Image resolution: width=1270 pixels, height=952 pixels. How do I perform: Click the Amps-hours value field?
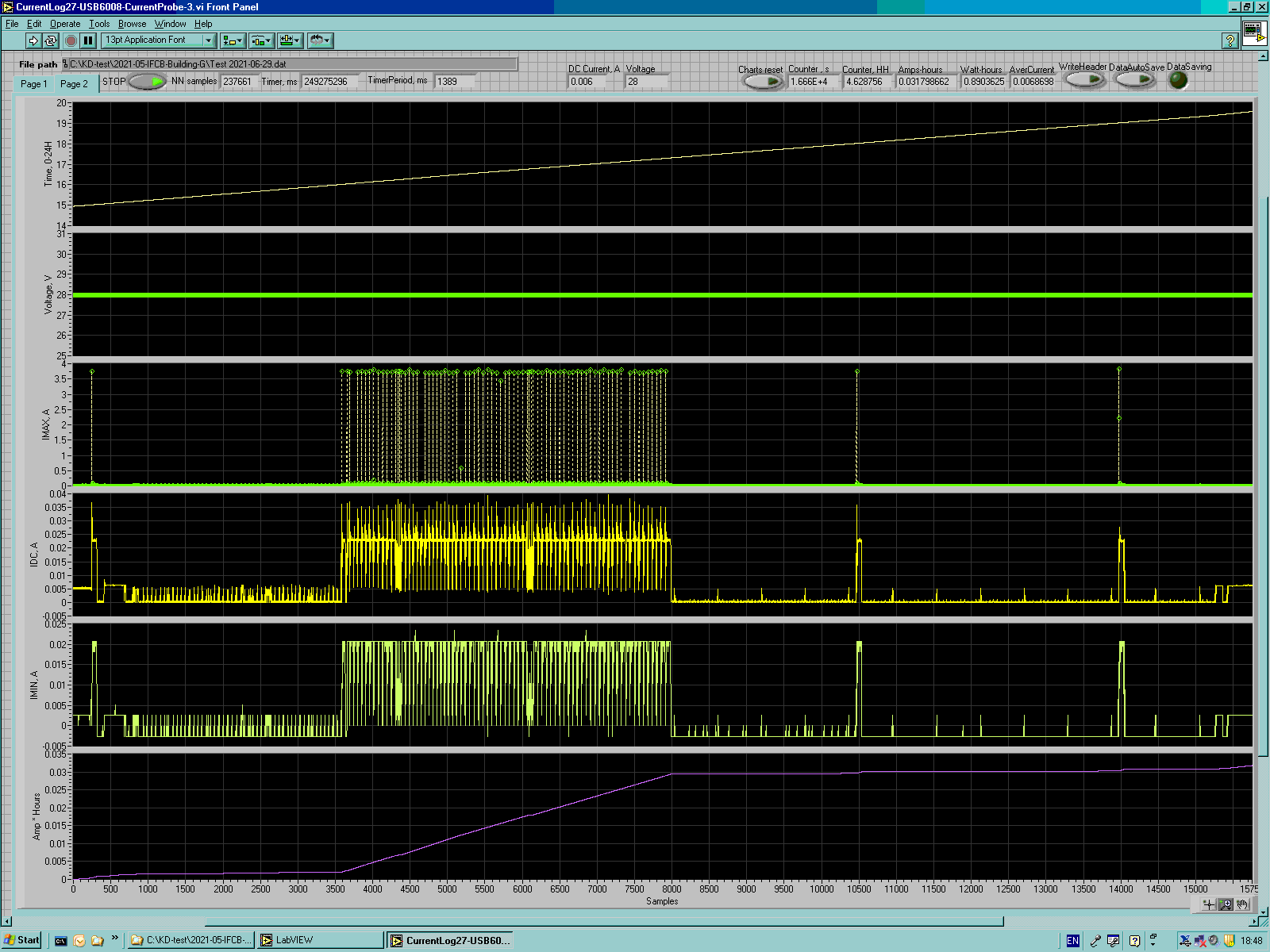(x=926, y=81)
